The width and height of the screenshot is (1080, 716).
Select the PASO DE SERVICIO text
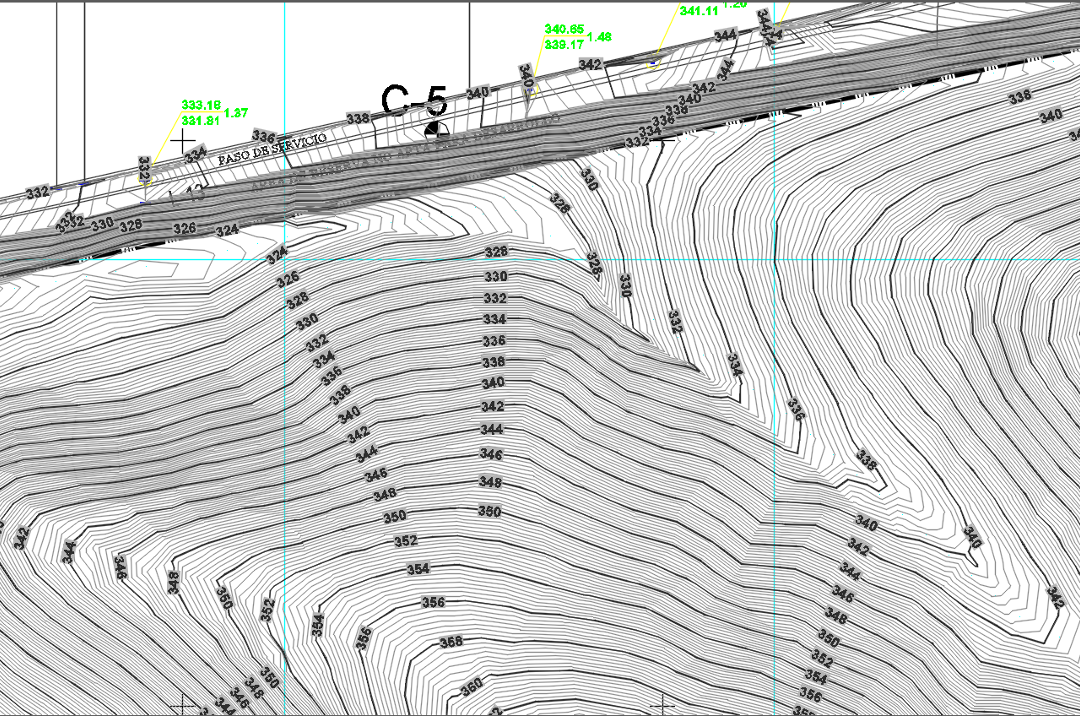[x=273, y=145]
